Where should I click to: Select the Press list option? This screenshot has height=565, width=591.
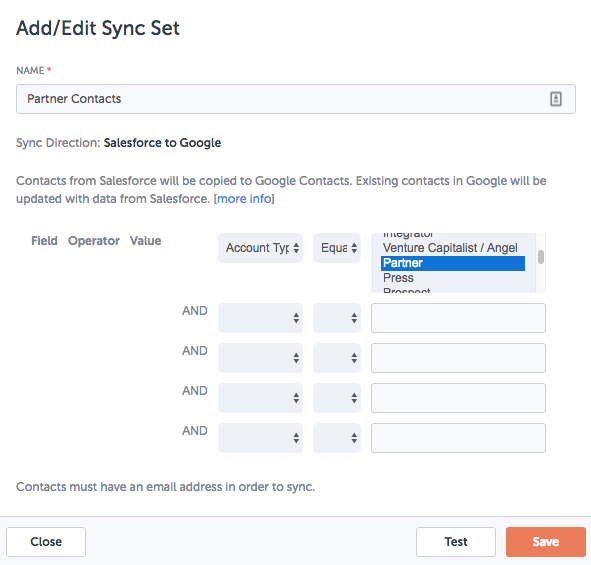tap(453, 278)
